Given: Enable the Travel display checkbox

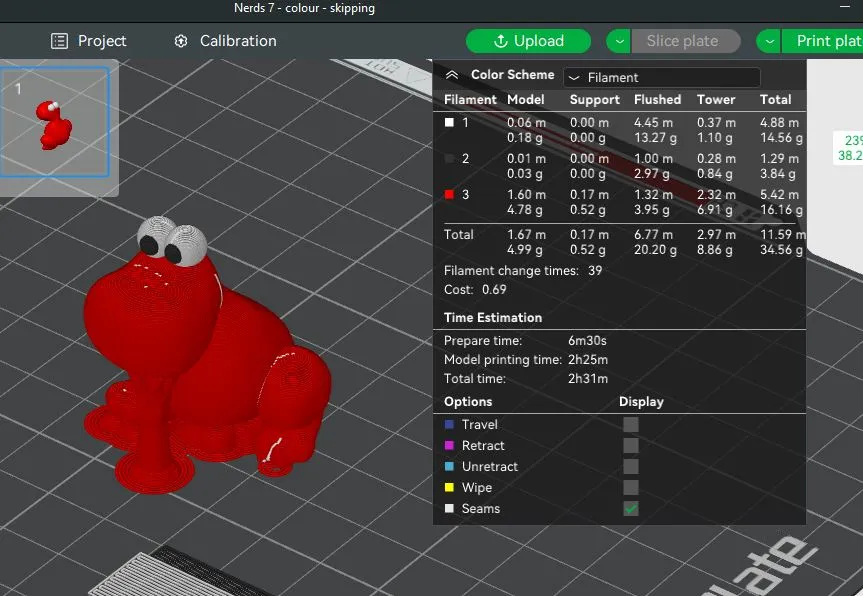Looking at the screenshot, I should (630, 424).
